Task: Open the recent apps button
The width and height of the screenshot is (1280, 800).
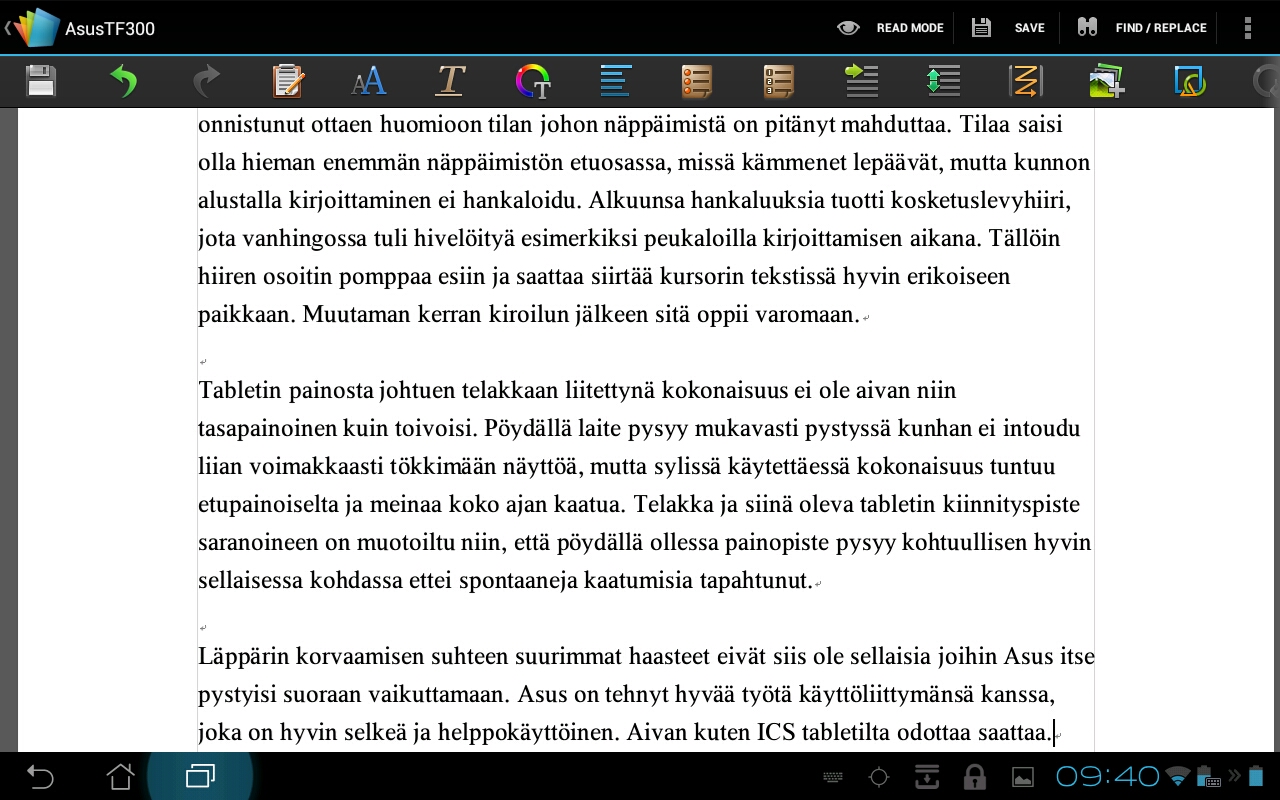Action: 200,776
